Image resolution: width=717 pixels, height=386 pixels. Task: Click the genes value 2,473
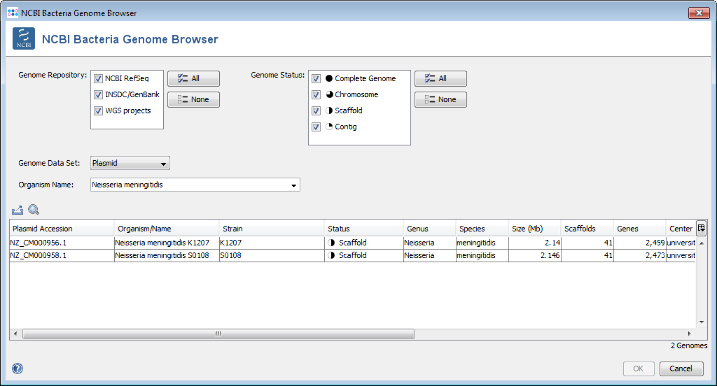655,256
